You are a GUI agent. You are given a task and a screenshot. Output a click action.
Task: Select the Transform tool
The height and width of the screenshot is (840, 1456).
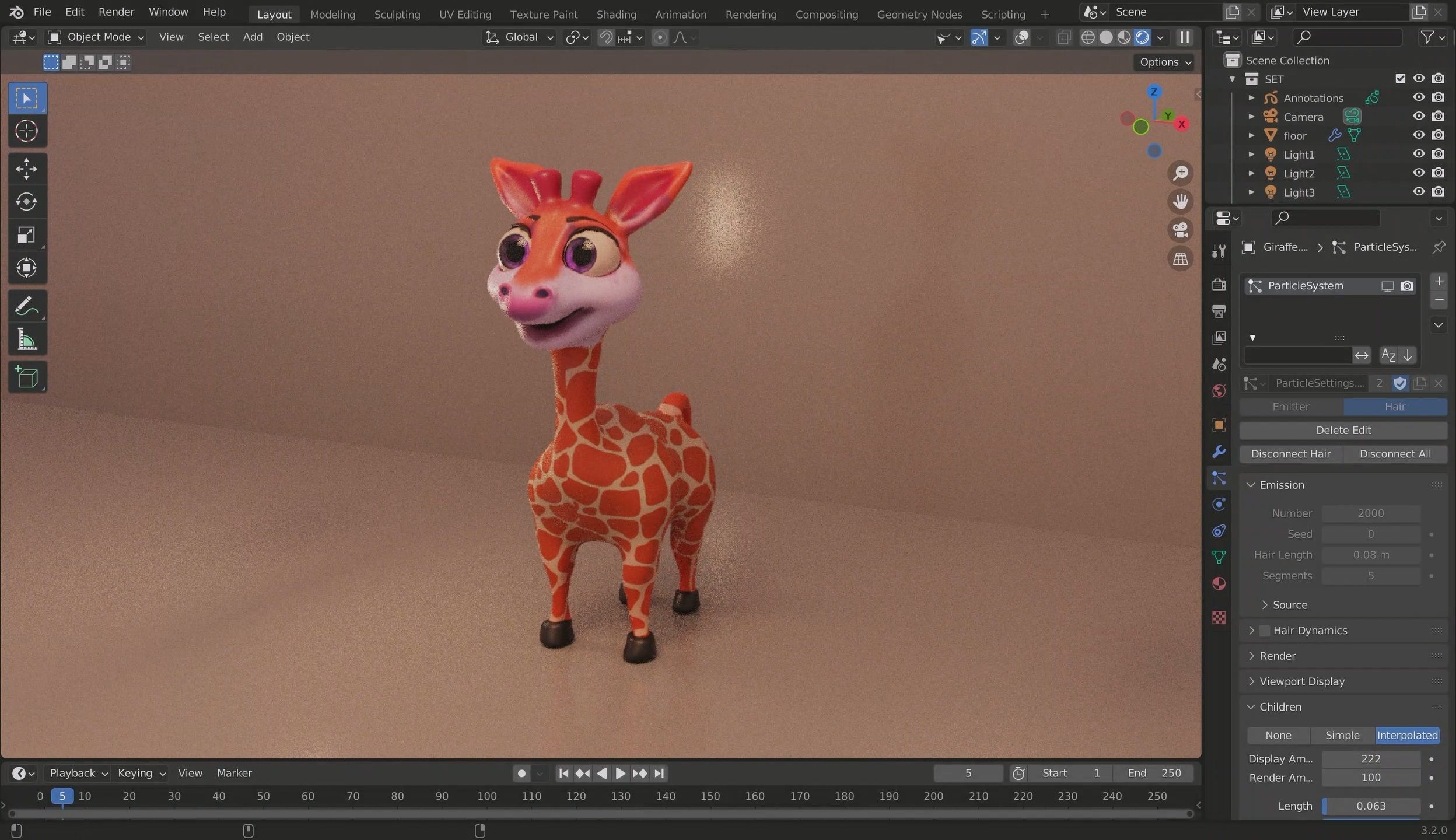coord(27,268)
